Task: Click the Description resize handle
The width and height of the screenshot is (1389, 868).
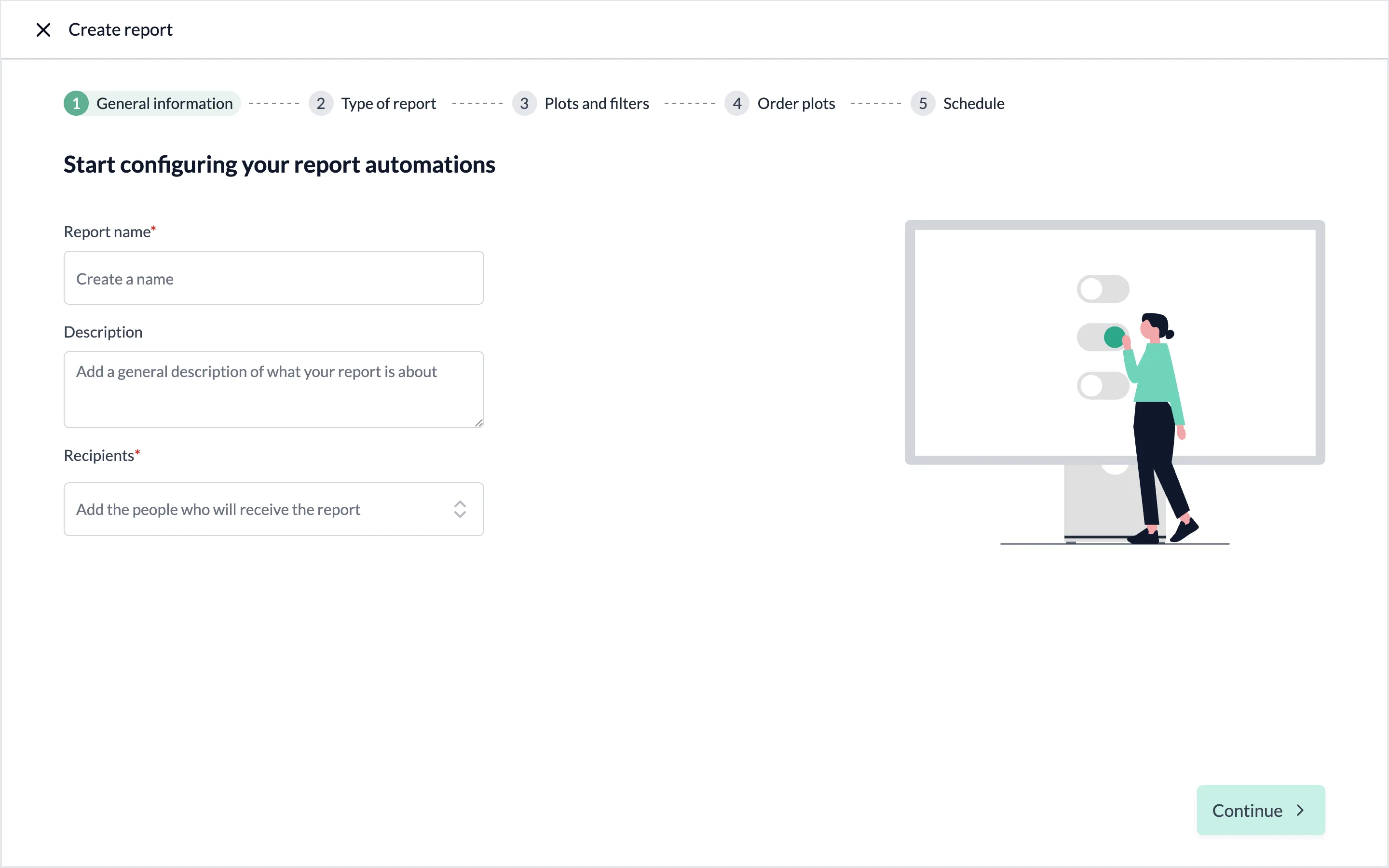Action: tap(479, 422)
